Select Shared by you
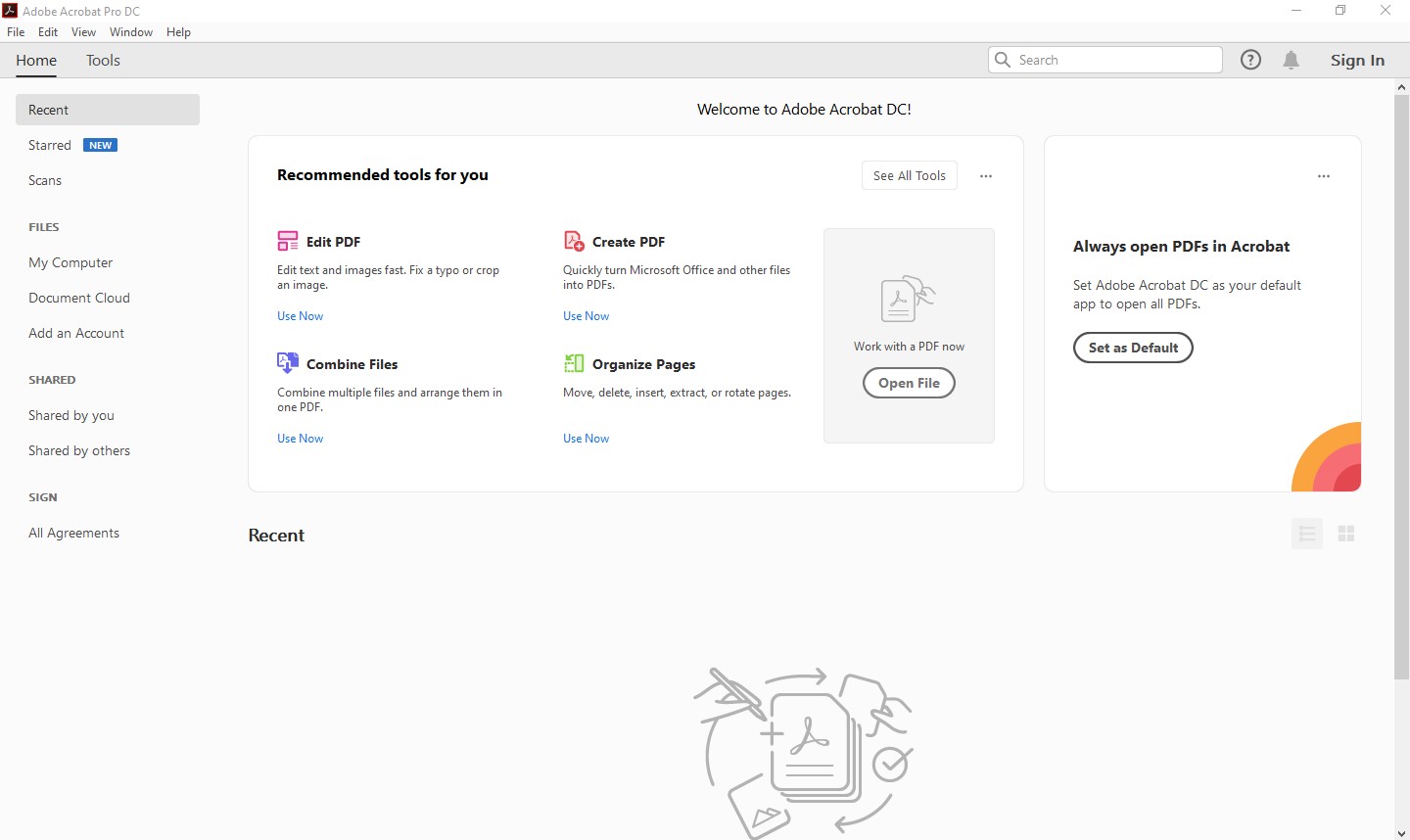The height and width of the screenshot is (840, 1410). pos(71,415)
